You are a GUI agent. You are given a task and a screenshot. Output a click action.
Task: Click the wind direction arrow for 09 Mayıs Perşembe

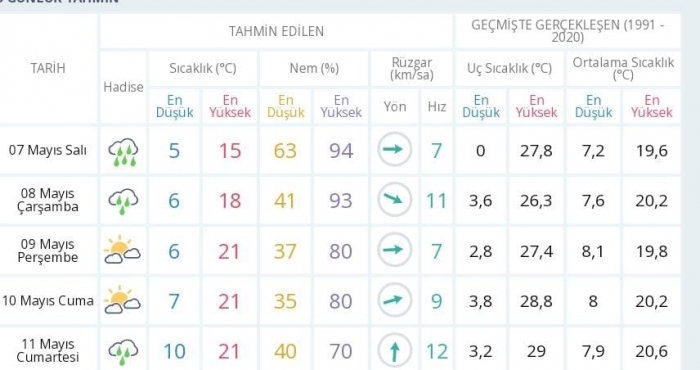394,249
